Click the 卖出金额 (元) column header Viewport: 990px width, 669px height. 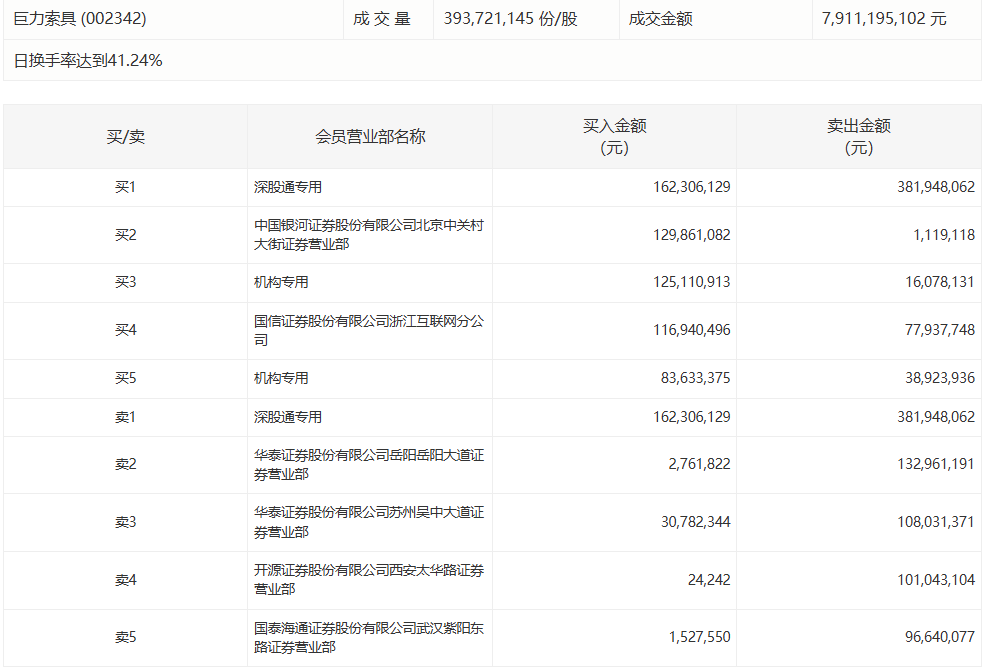click(x=858, y=137)
